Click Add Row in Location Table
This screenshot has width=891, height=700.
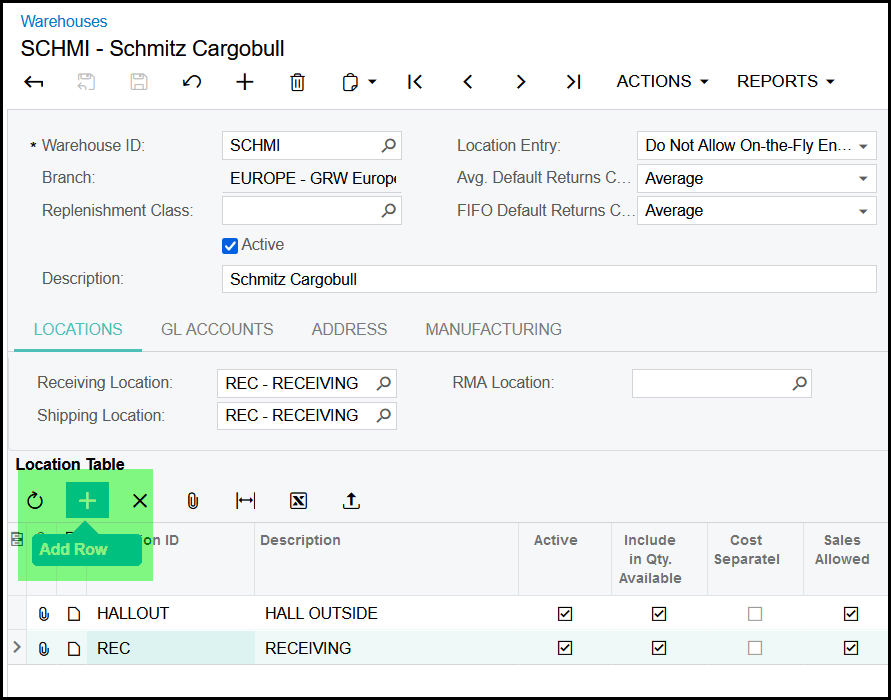88,500
